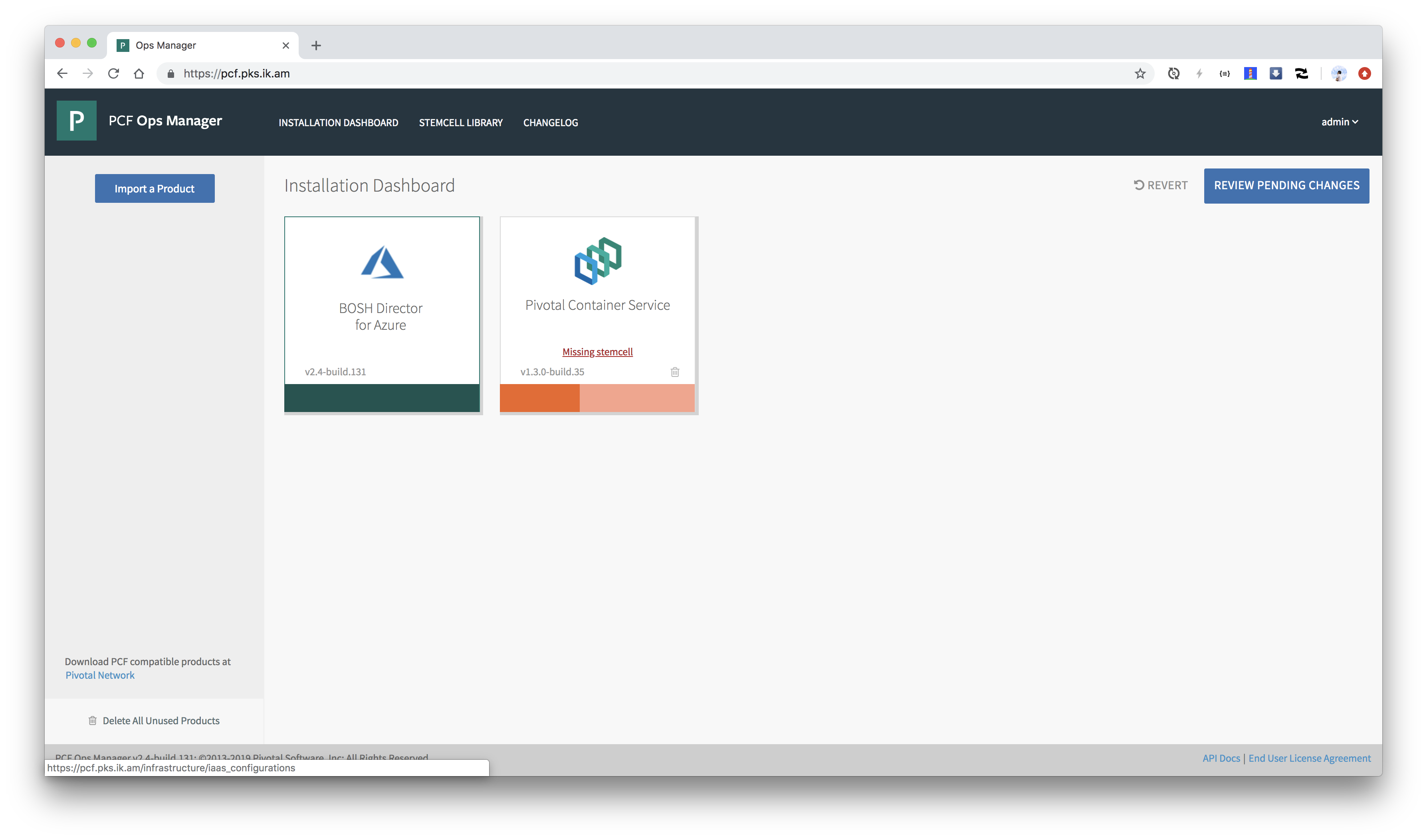
Task: Click the Import a Product button
Action: click(155, 188)
